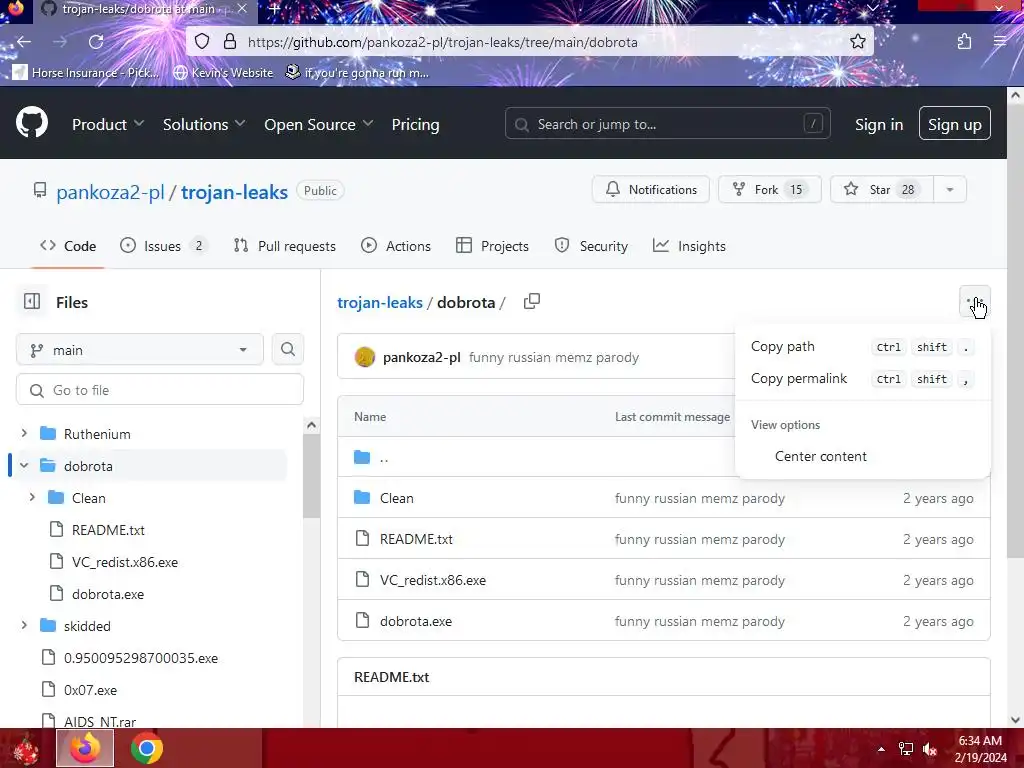Open the Firefox hamburger menu
1024x768 pixels.
point(1000,42)
